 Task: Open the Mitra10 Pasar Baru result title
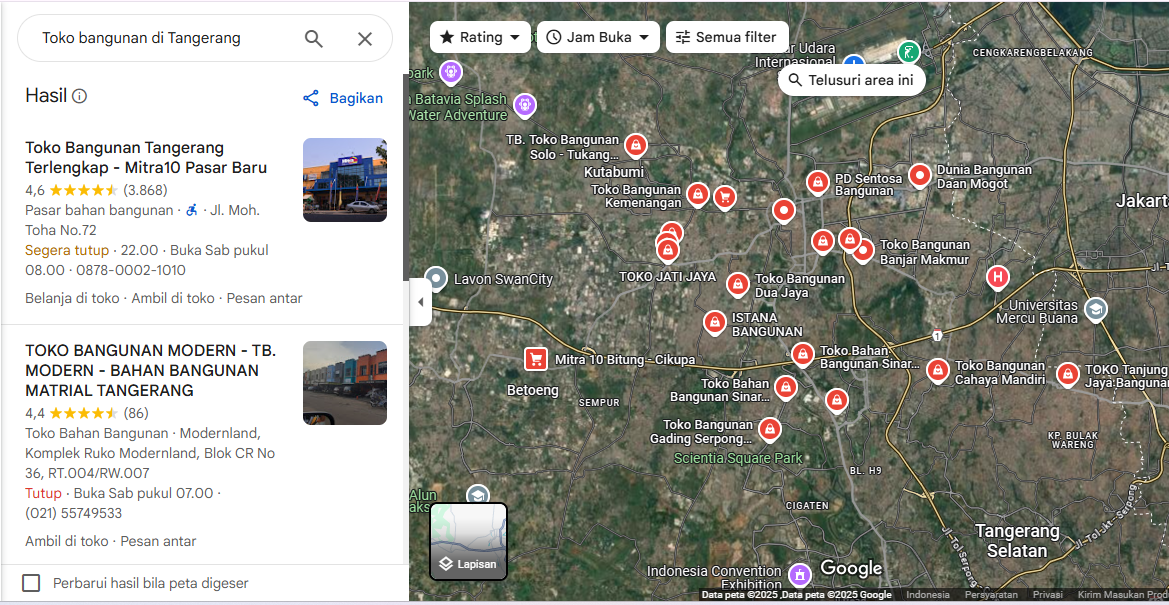click(146, 157)
